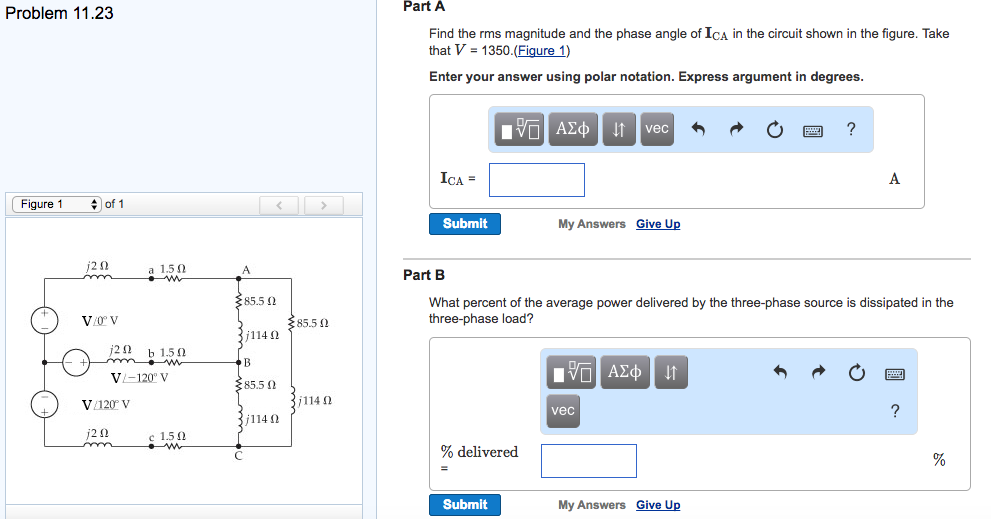991x519 pixels.
Task: Go to the next figure
Action: (324, 205)
